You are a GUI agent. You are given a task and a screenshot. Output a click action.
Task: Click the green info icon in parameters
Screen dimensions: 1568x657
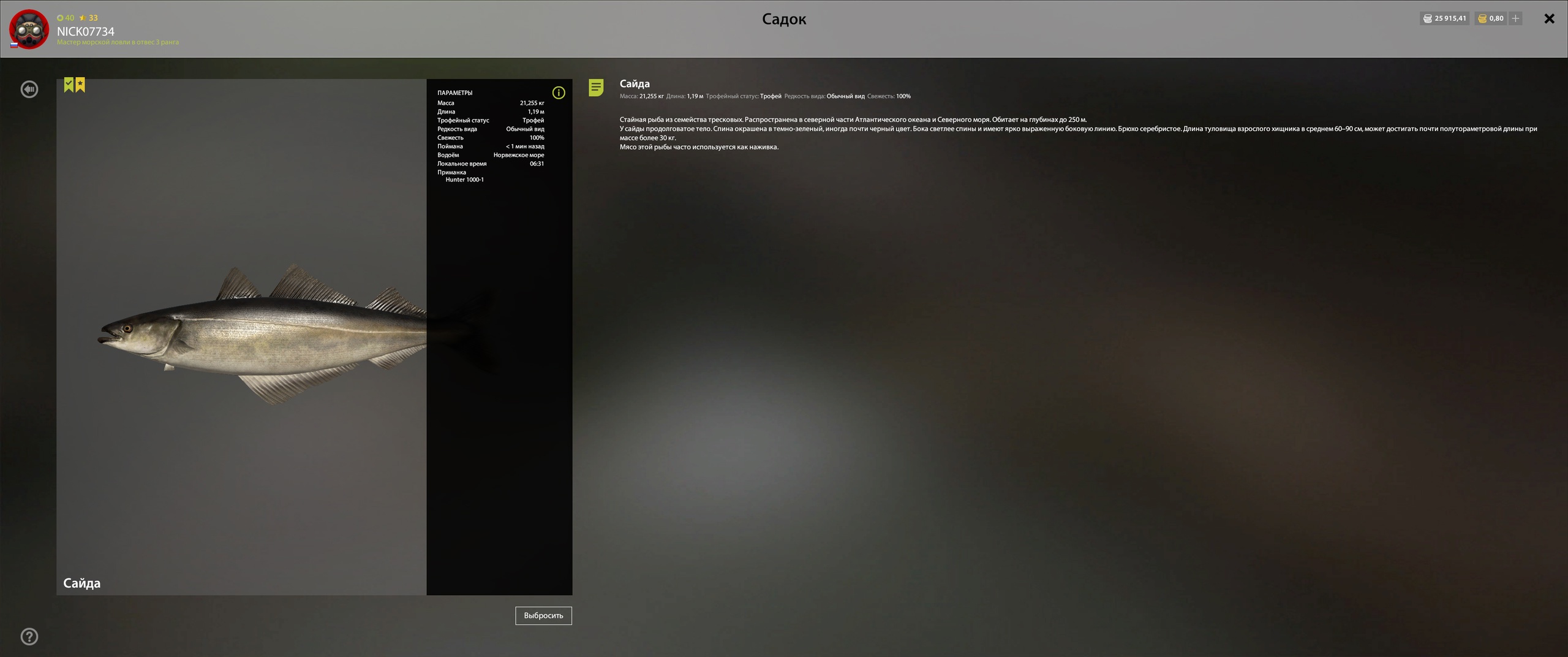tap(559, 93)
